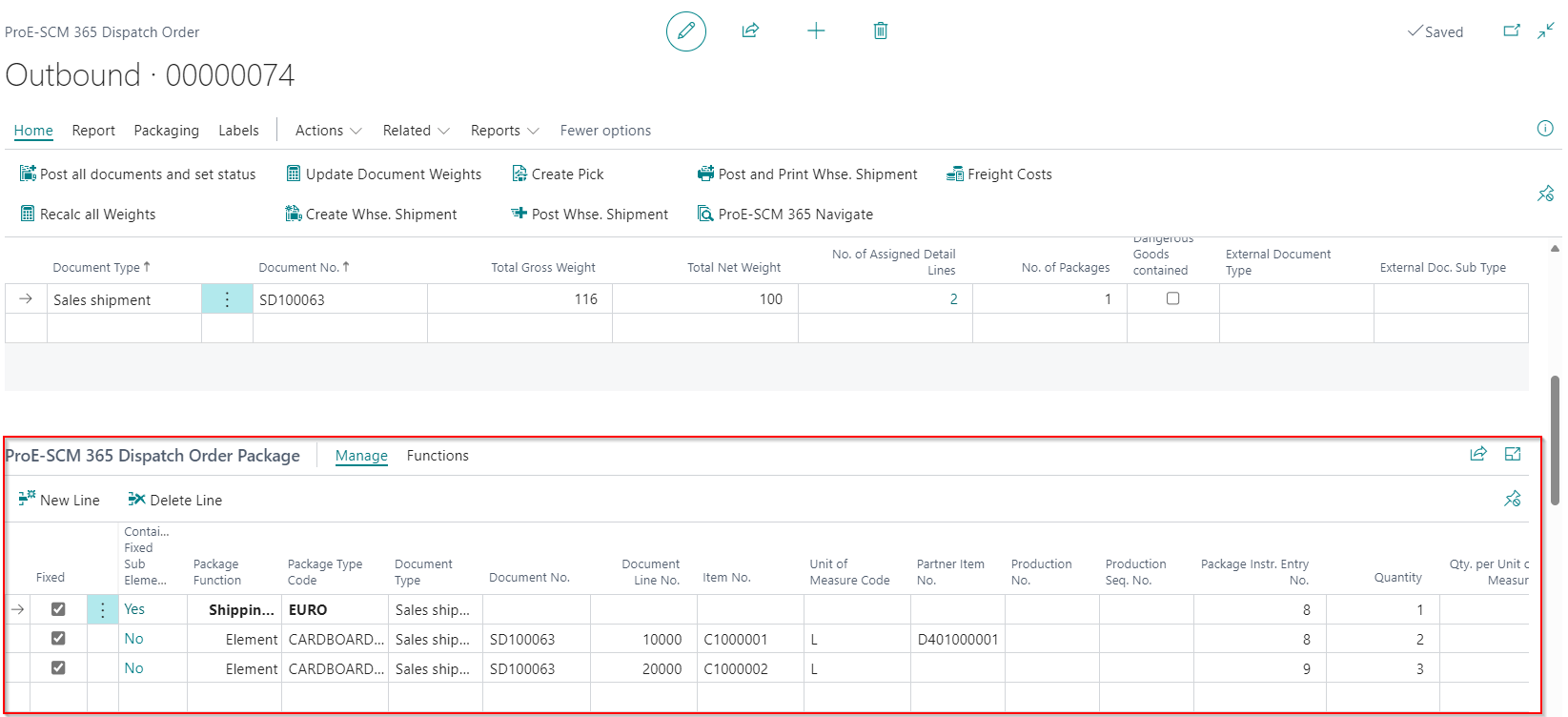
Task: Toggle Dangerous Goods contained checkbox
Action: pyautogui.click(x=1173, y=298)
